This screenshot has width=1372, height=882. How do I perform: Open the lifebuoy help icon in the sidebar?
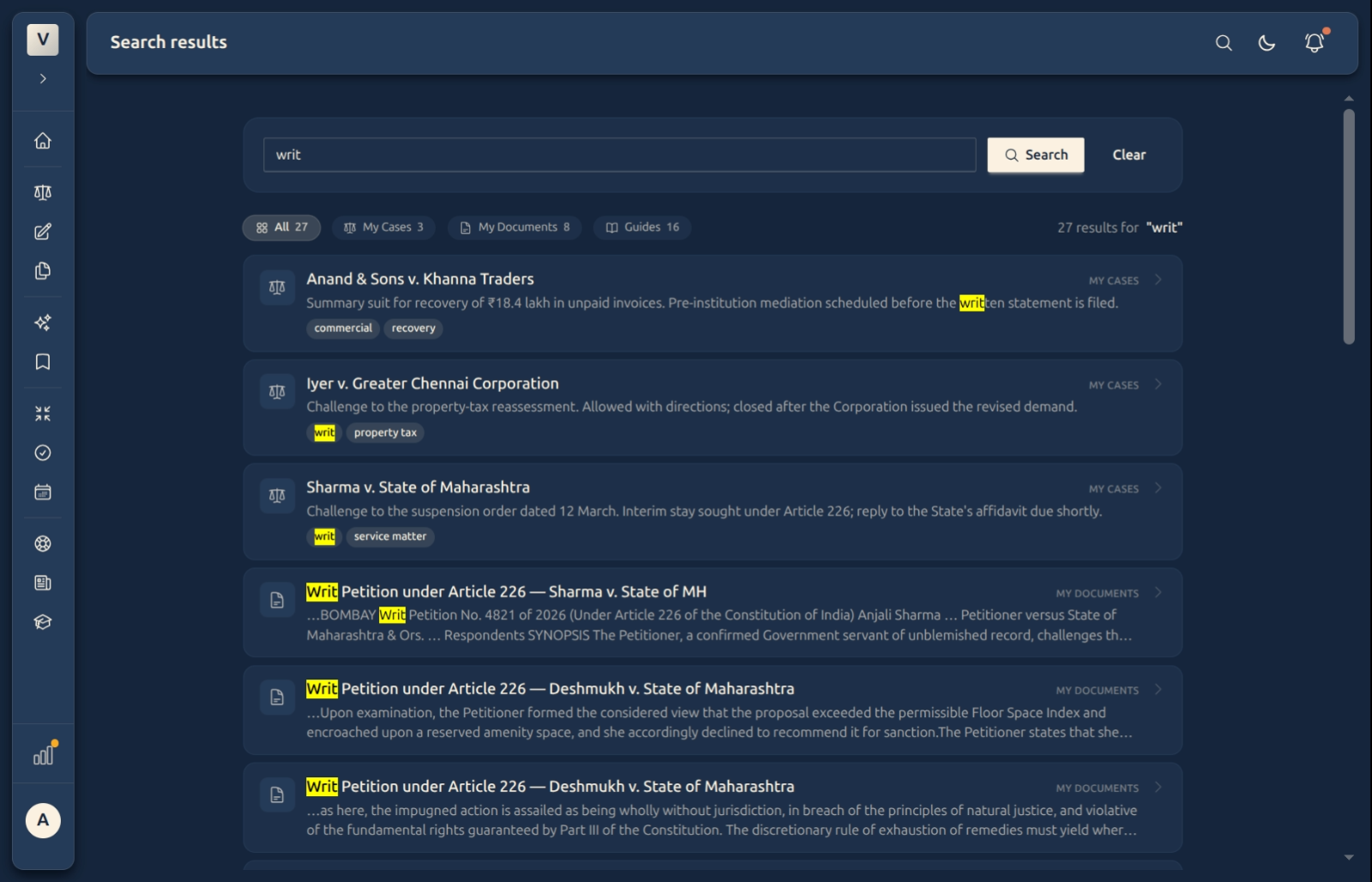[x=43, y=544]
